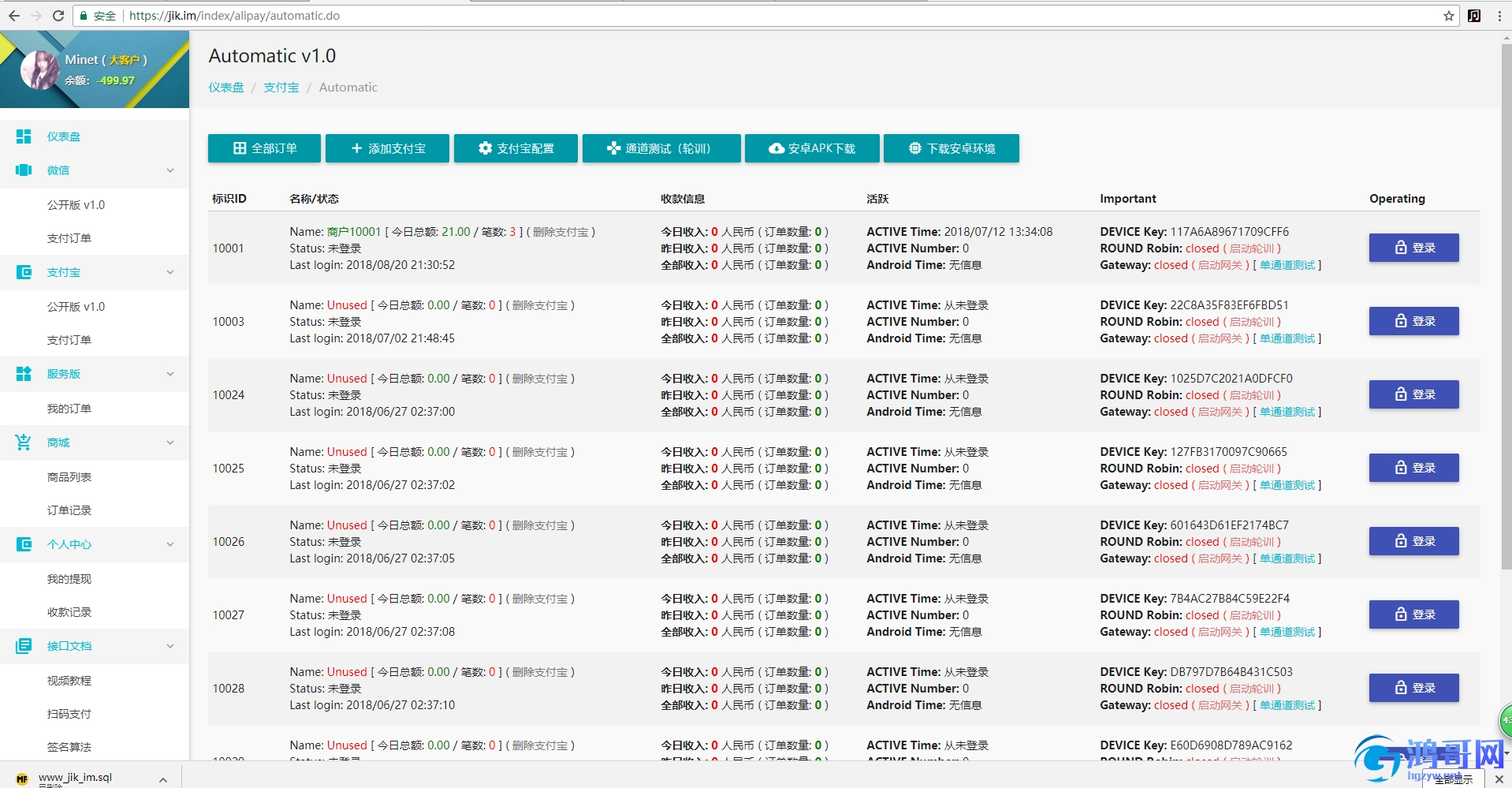
Task: Click the 商城 shopping cart icon
Action: [24, 443]
